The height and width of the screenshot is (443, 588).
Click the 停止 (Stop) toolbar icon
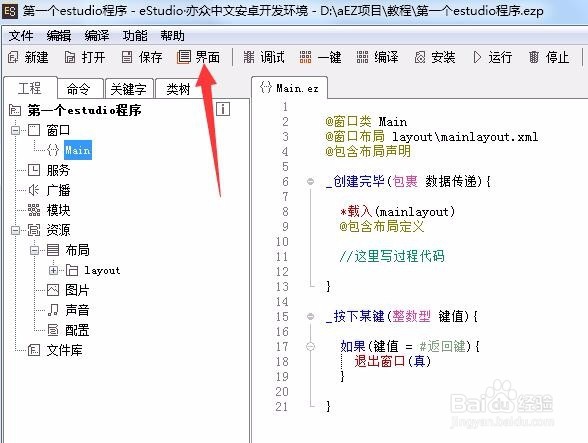534,57
